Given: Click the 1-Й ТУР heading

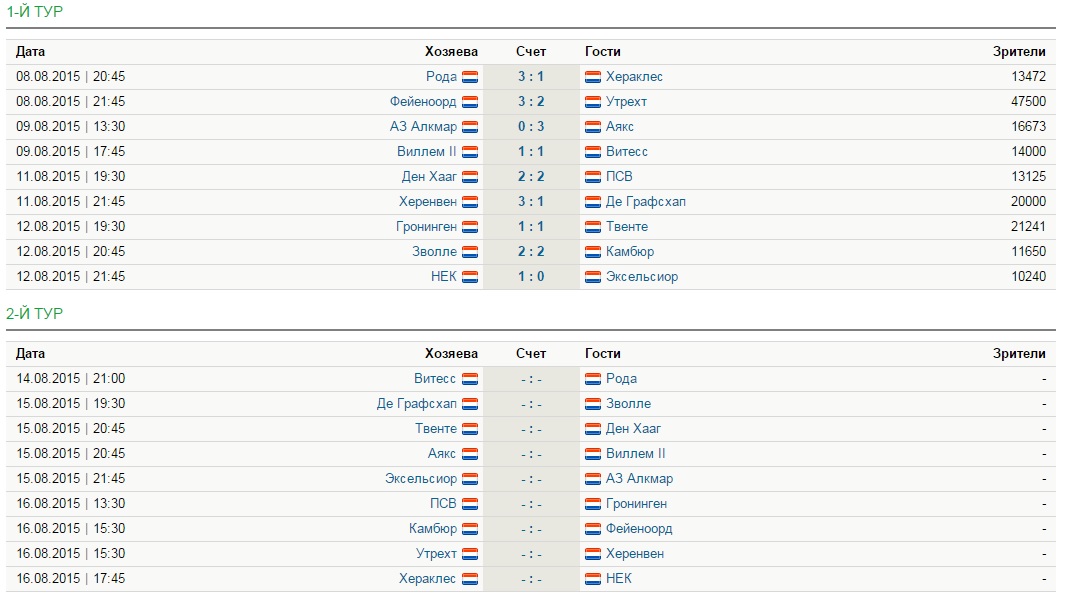Looking at the screenshot, I should tap(35, 12).
